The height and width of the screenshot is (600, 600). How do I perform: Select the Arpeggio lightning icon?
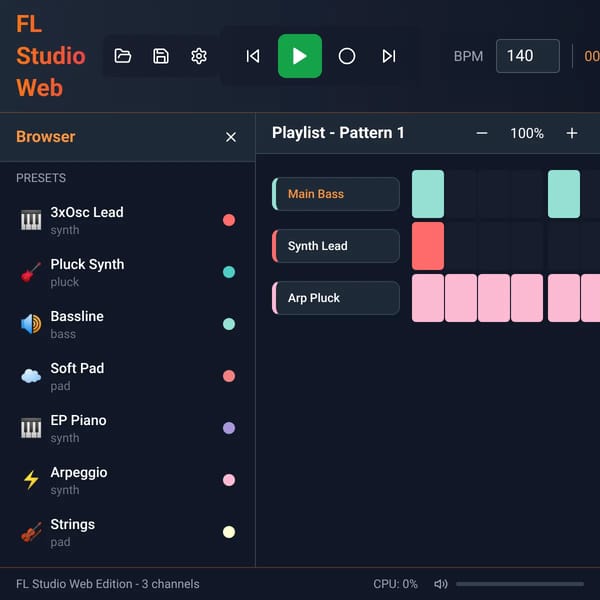pos(31,480)
